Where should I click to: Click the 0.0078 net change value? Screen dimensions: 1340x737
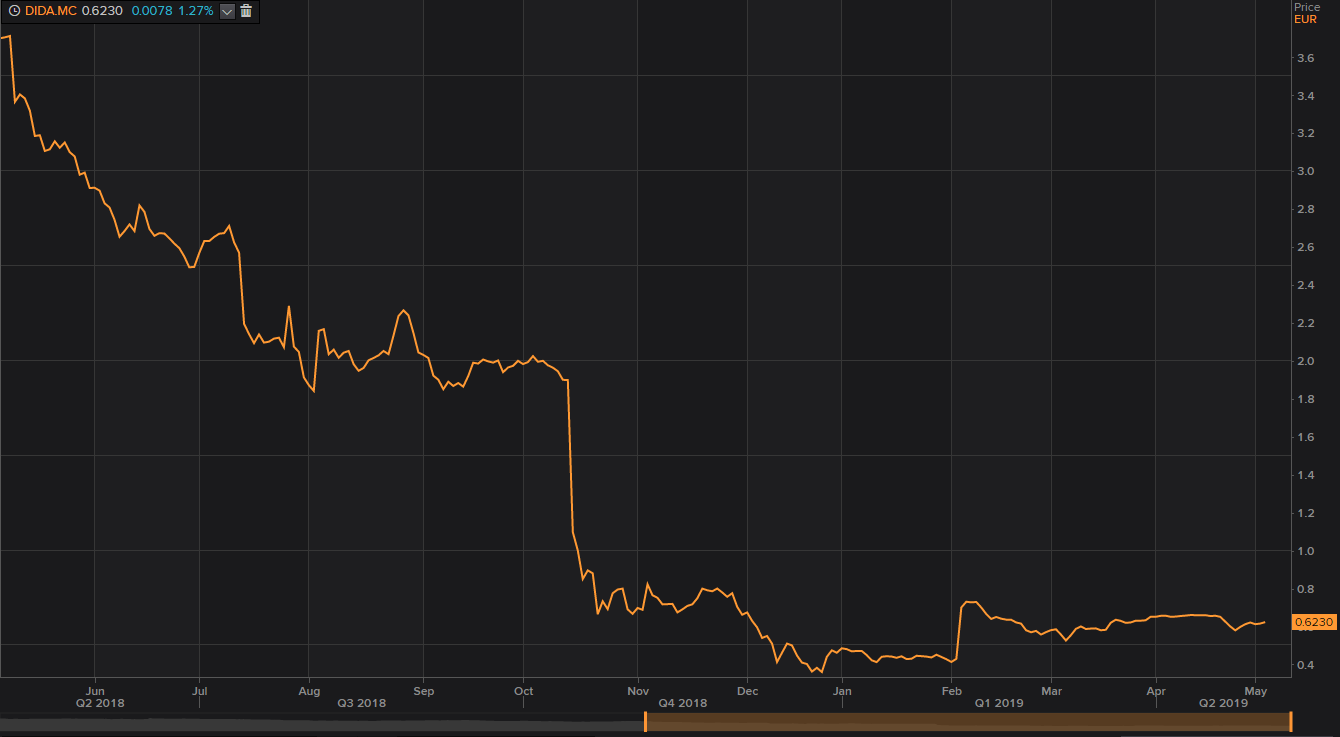pyautogui.click(x=151, y=11)
